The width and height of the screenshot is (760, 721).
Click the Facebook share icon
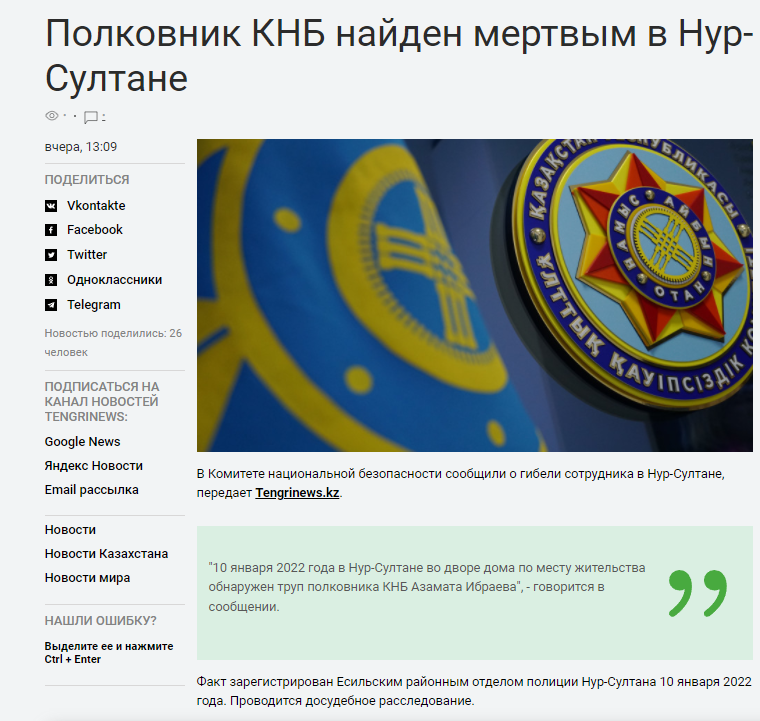(x=51, y=230)
